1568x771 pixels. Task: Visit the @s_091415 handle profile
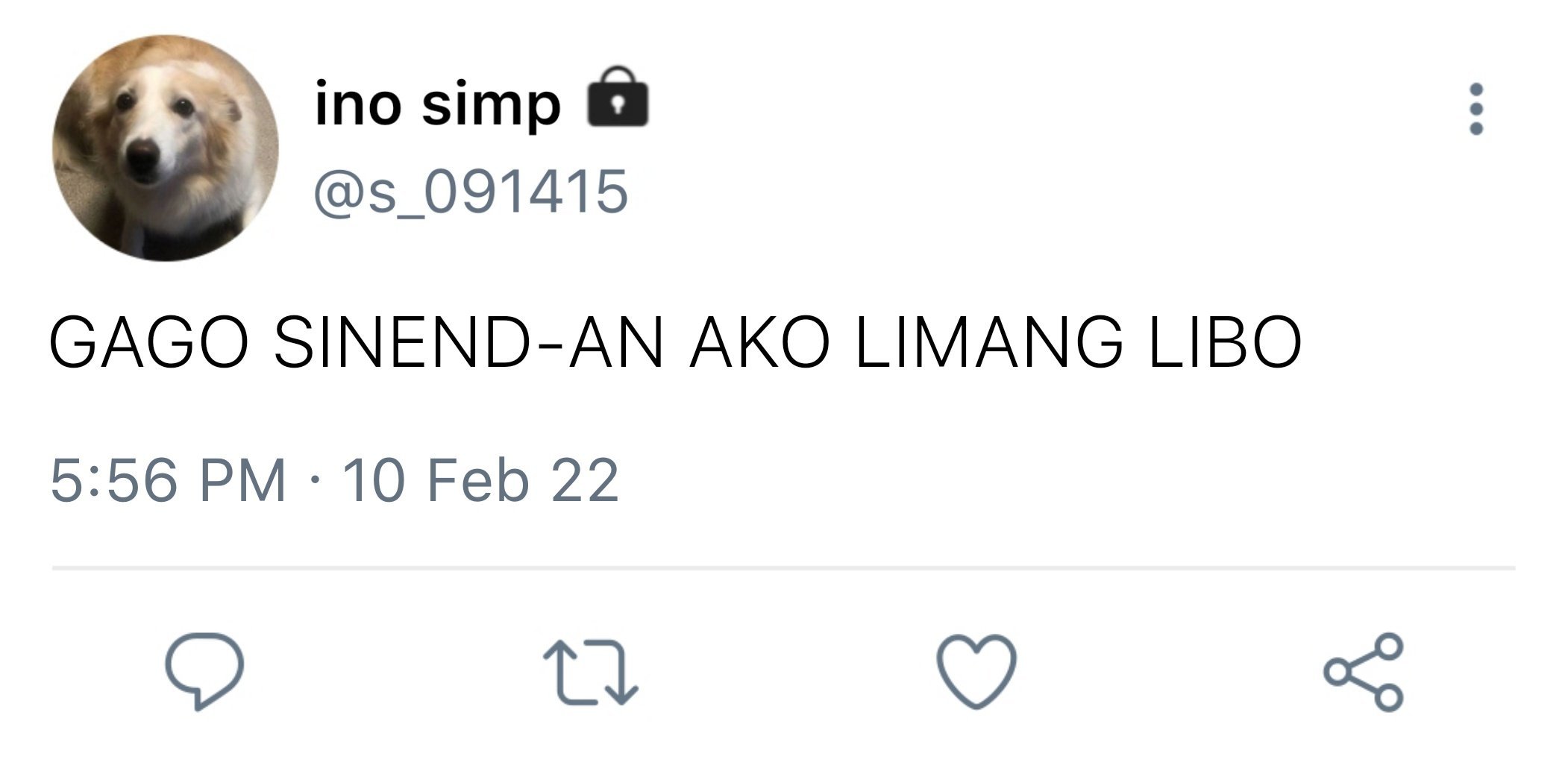471,192
